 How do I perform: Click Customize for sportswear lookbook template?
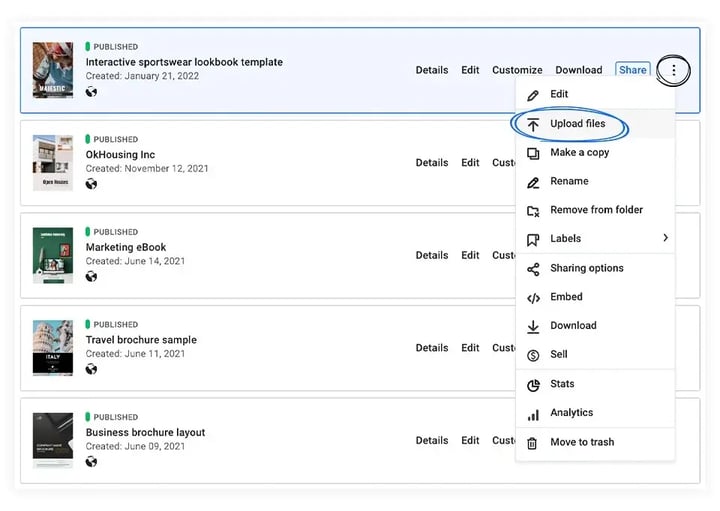coord(517,70)
